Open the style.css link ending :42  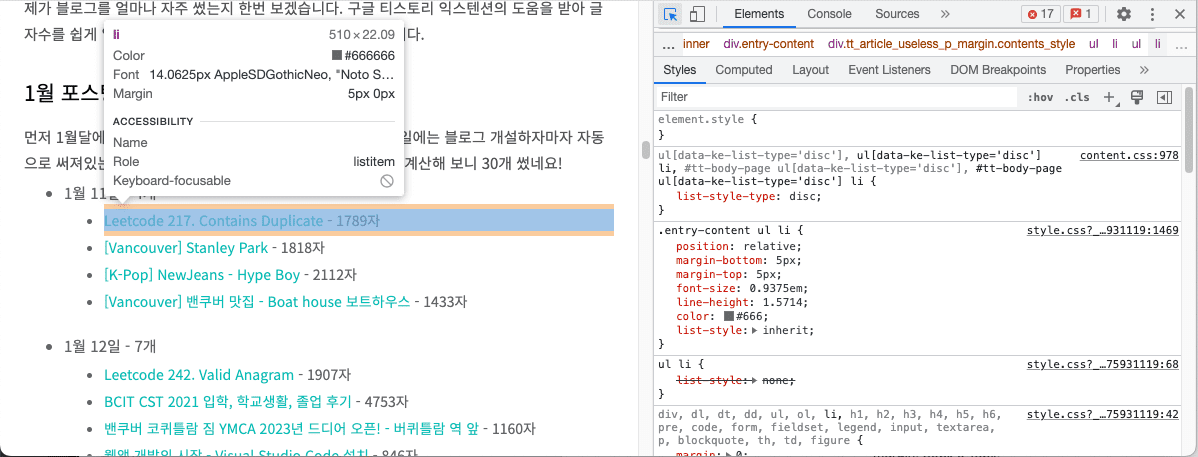[x=1102, y=414]
